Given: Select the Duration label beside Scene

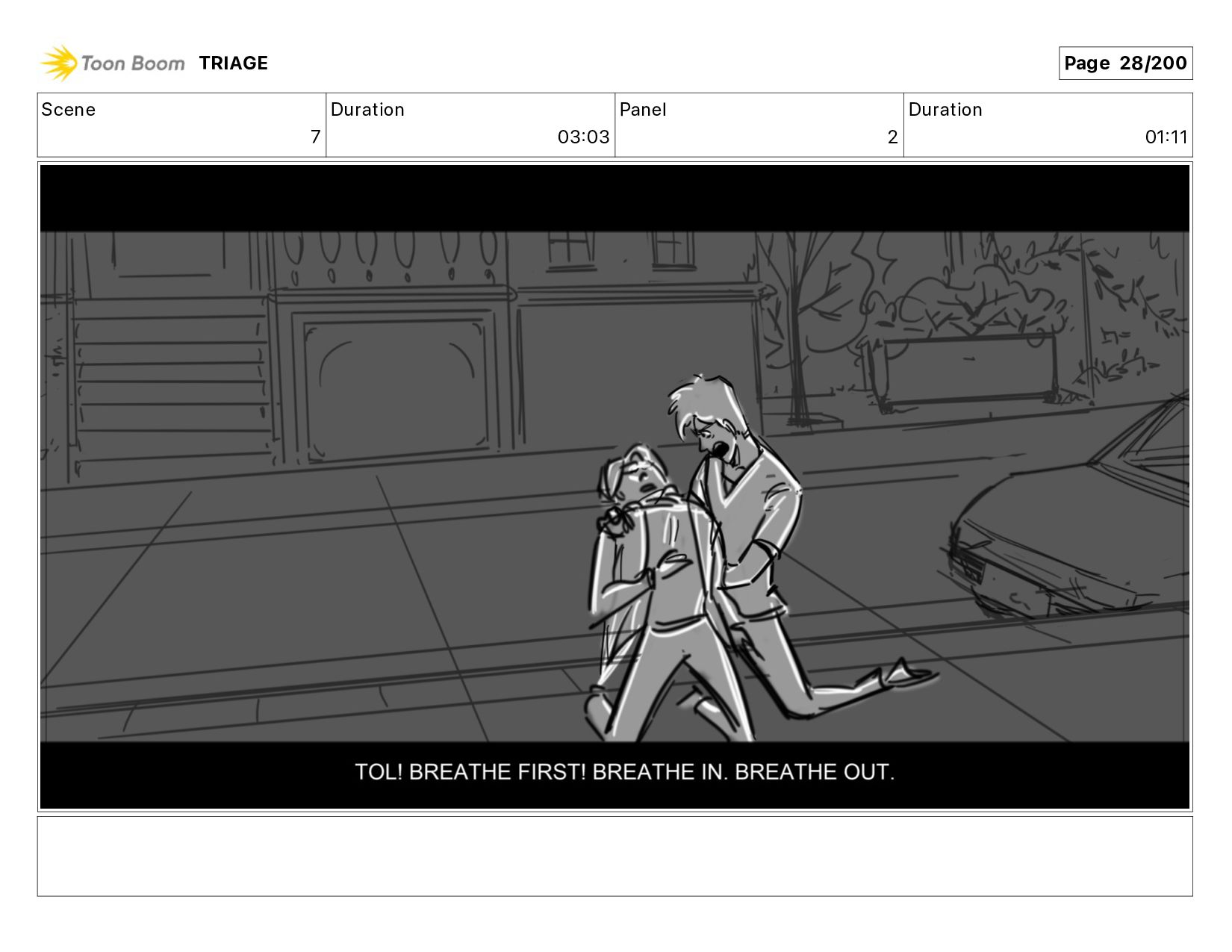Looking at the screenshot, I should (x=367, y=110).
